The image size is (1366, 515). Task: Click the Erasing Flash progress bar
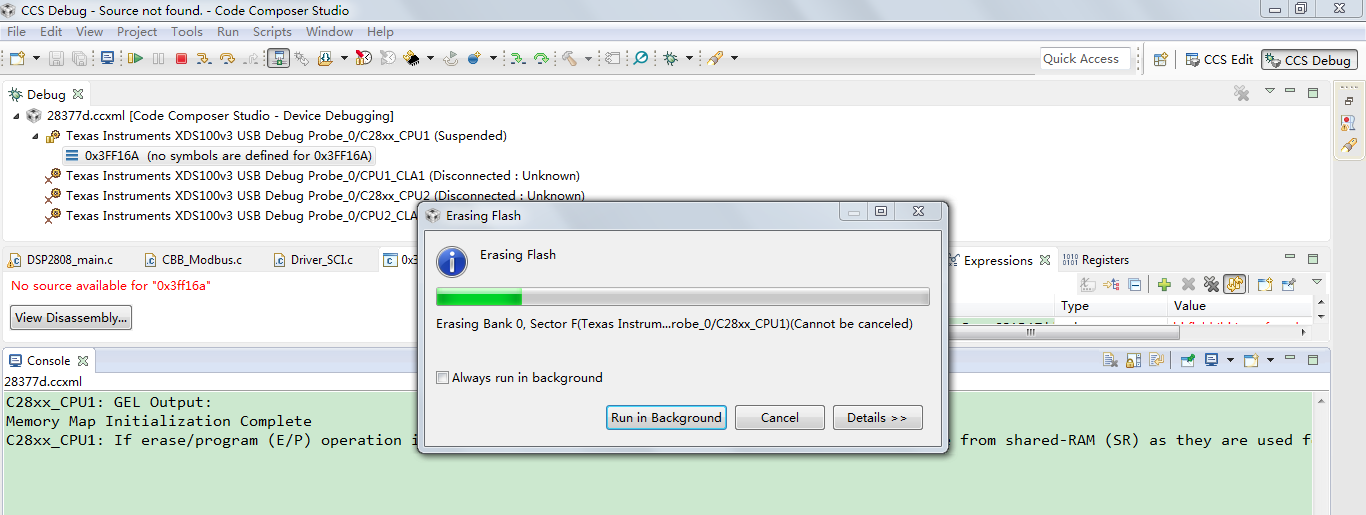point(683,297)
